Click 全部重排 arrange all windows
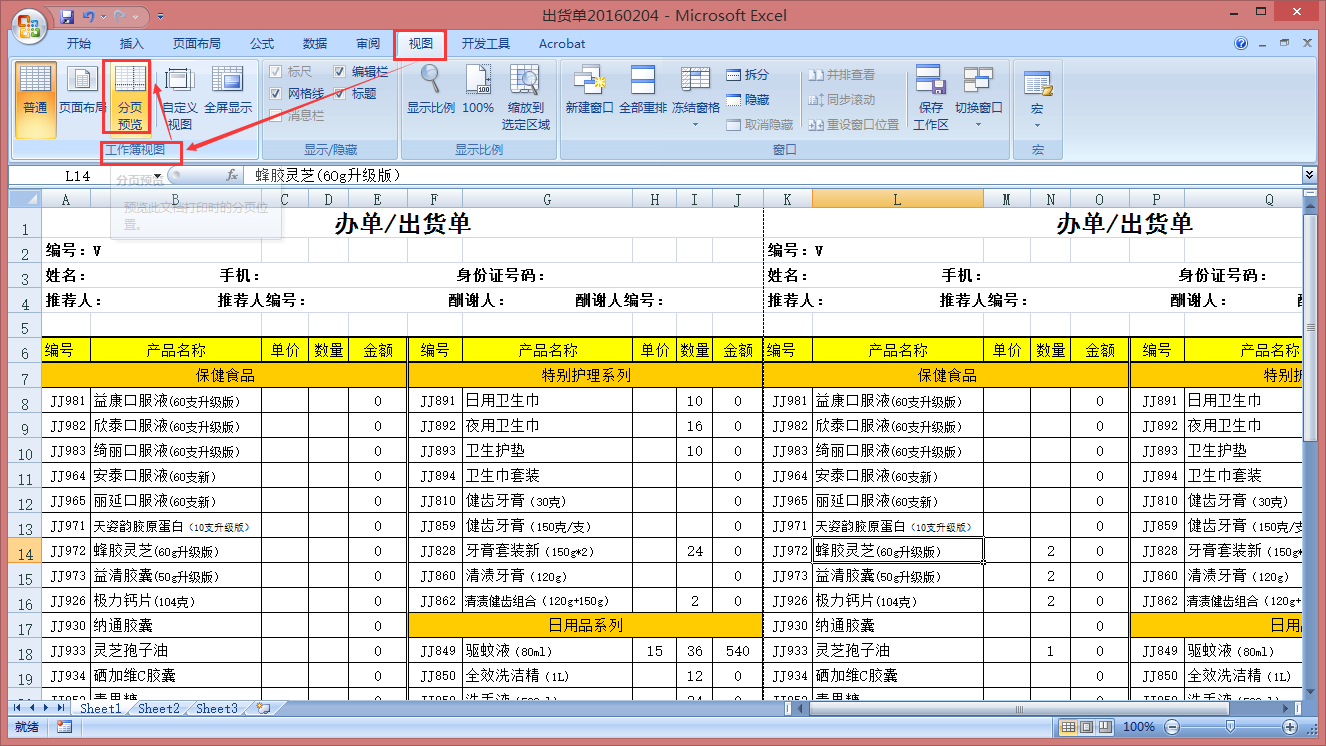The height and width of the screenshot is (746, 1326). tap(643, 89)
